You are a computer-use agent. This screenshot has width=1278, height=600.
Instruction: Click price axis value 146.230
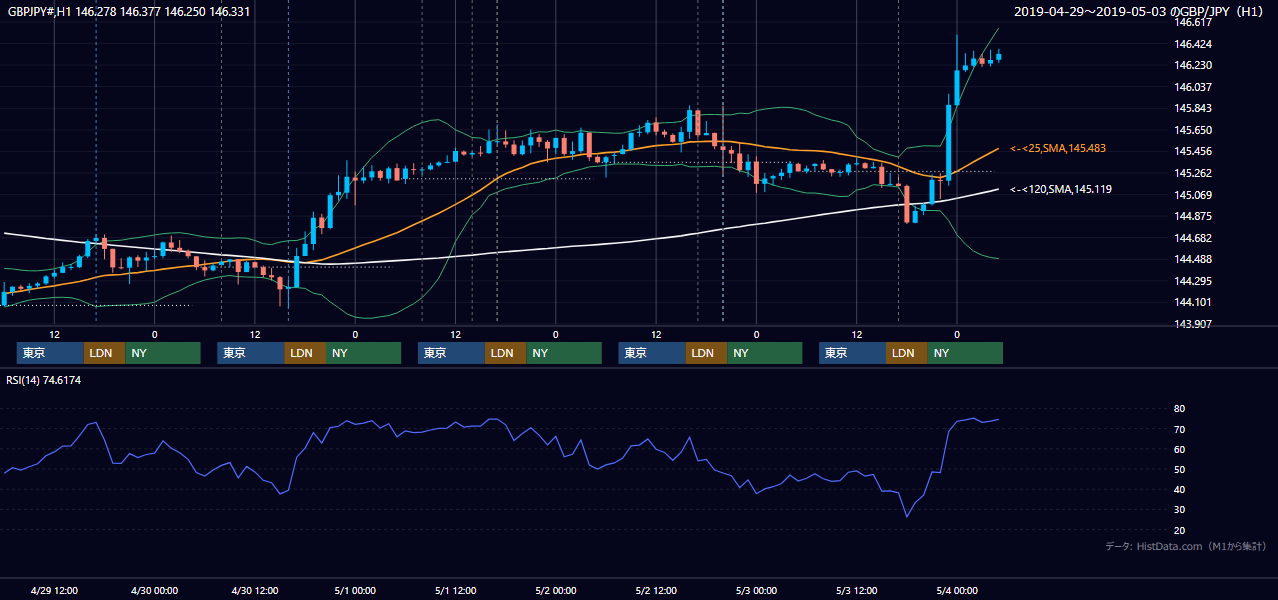tap(1193, 65)
